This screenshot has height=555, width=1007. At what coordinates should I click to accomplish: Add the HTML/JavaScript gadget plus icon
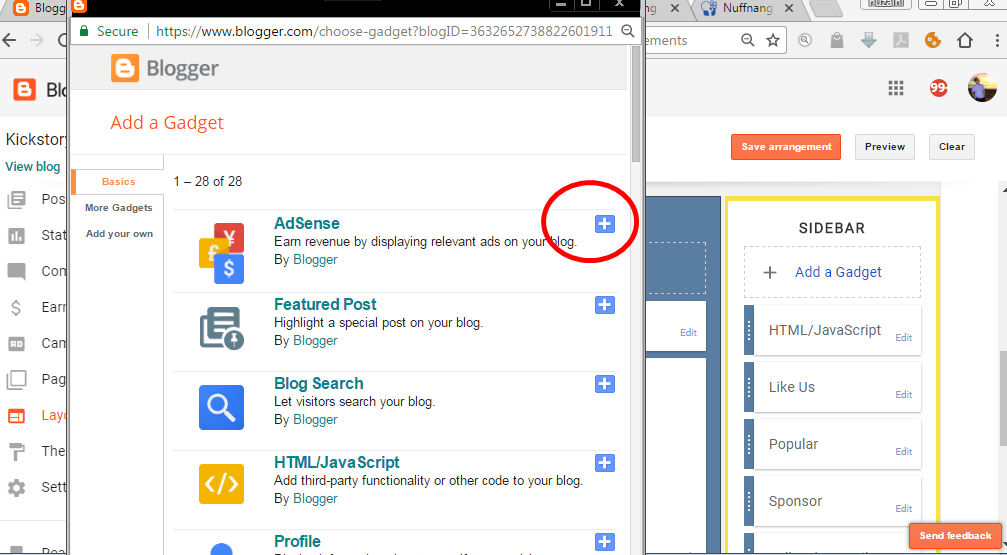coord(604,462)
